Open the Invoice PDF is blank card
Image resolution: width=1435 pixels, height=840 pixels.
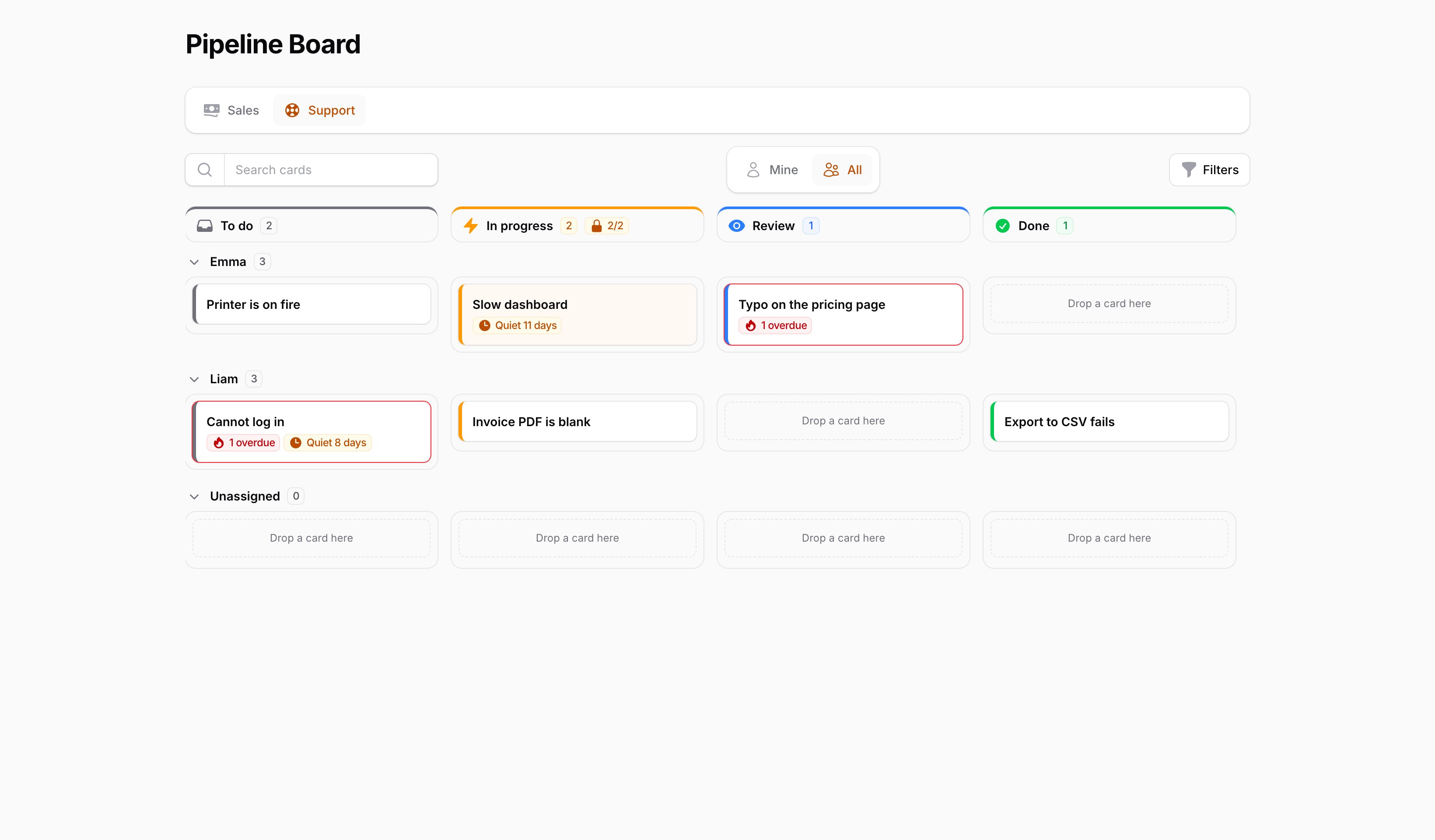tap(577, 422)
